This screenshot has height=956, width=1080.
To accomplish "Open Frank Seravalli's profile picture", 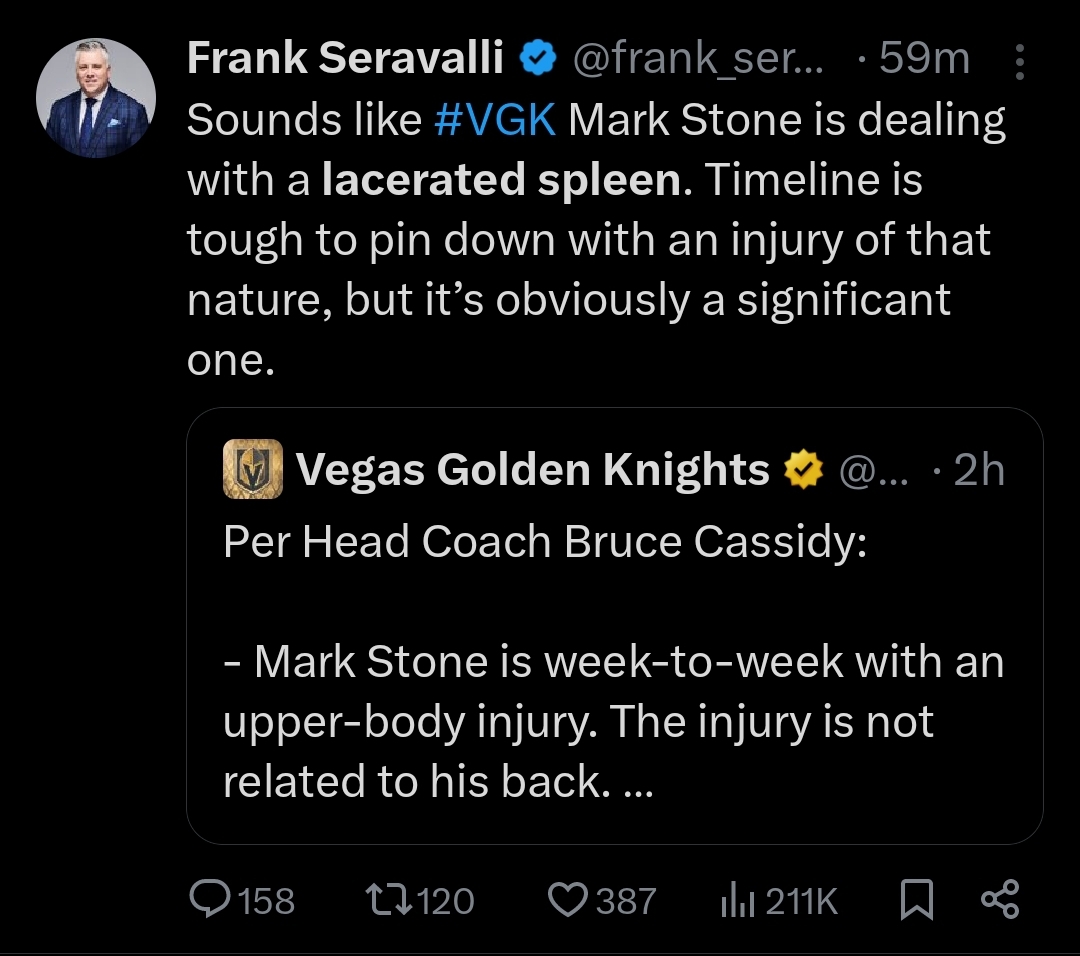I will (96, 98).
